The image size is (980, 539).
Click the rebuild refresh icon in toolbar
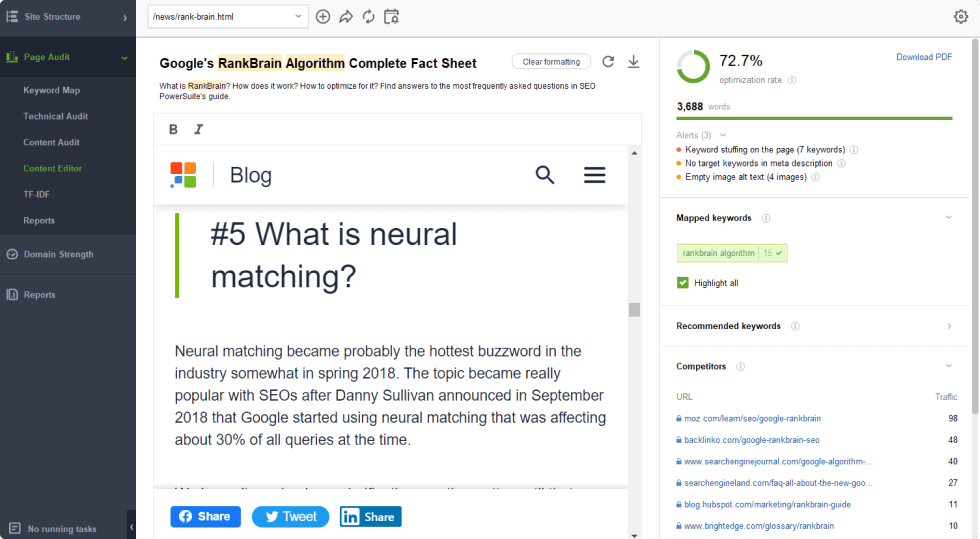tap(369, 17)
